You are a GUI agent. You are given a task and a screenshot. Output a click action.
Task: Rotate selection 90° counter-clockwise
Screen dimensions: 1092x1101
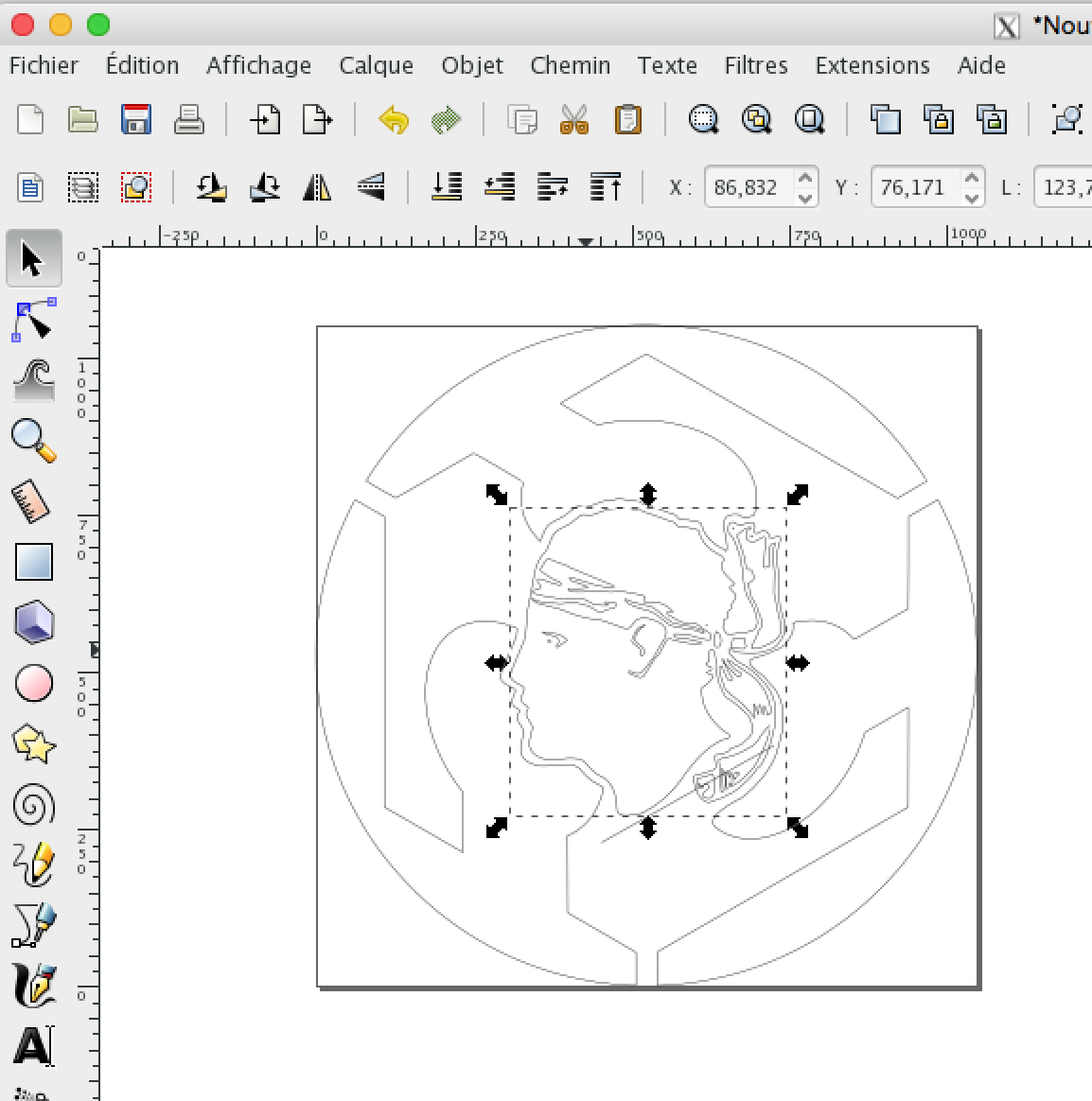coord(211,187)
